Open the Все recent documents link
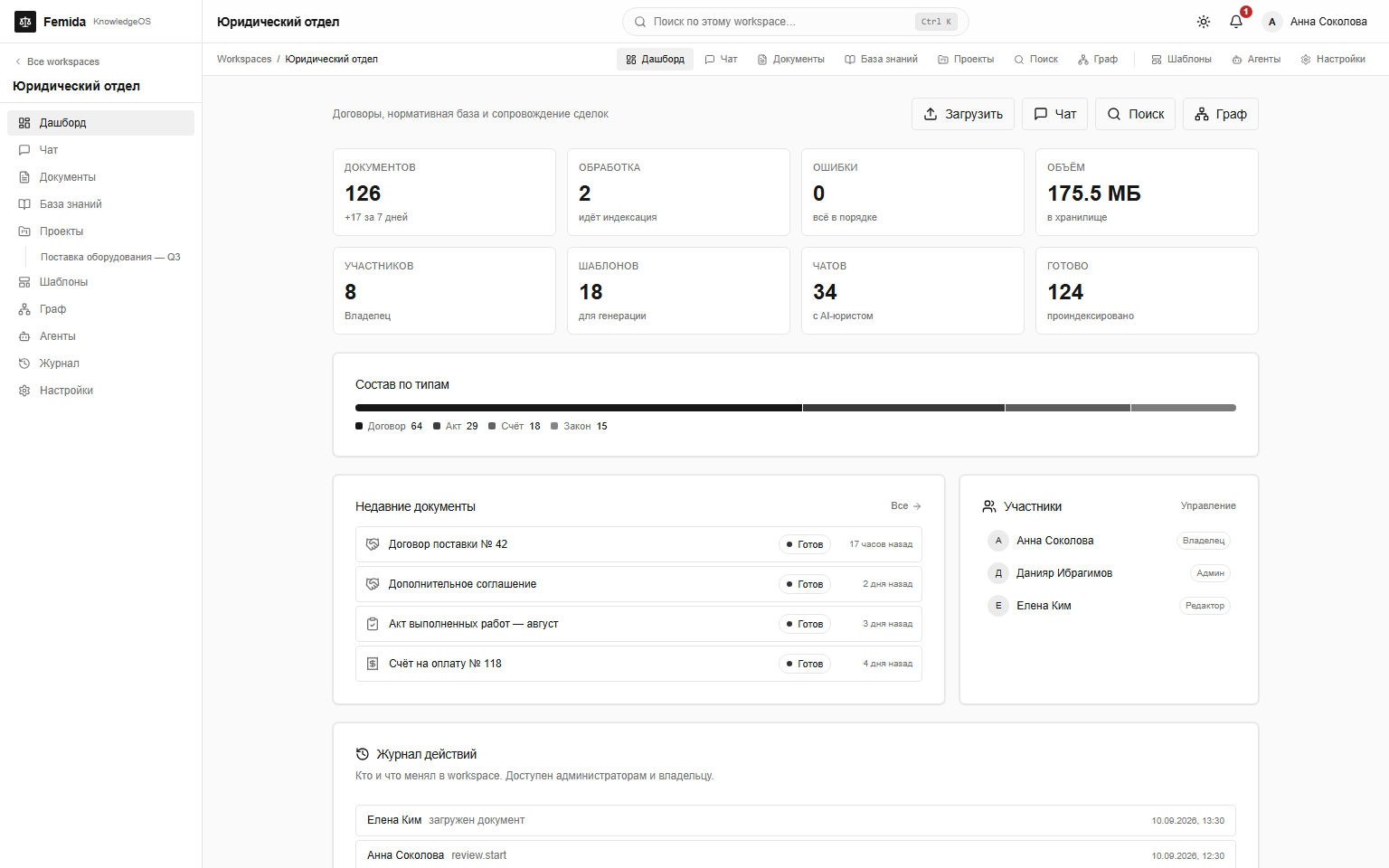The image size is (1389, 868). (x=905, y=506)
